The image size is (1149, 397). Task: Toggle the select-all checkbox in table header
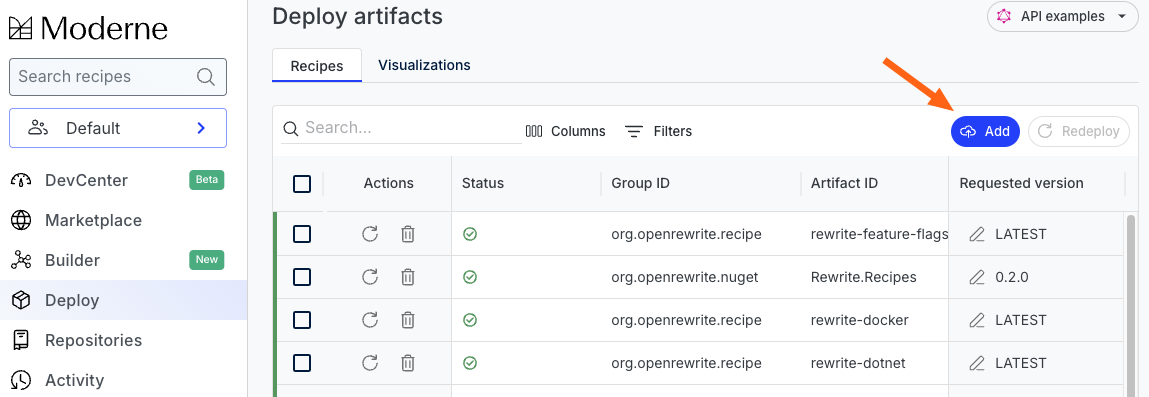click(x=302, y=184)
